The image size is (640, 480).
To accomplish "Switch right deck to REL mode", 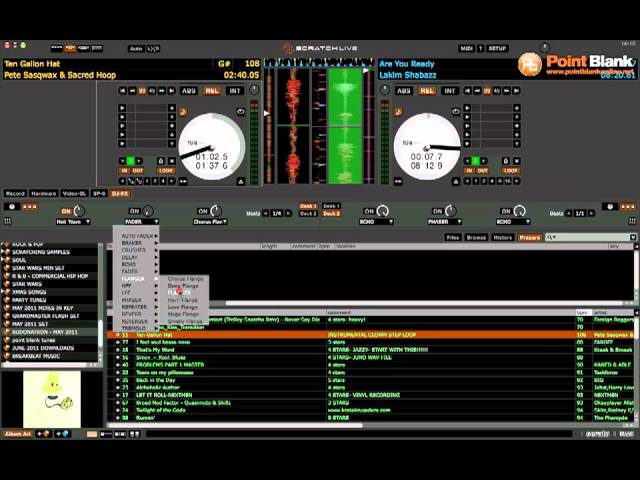I will click(x=427, y=91).
